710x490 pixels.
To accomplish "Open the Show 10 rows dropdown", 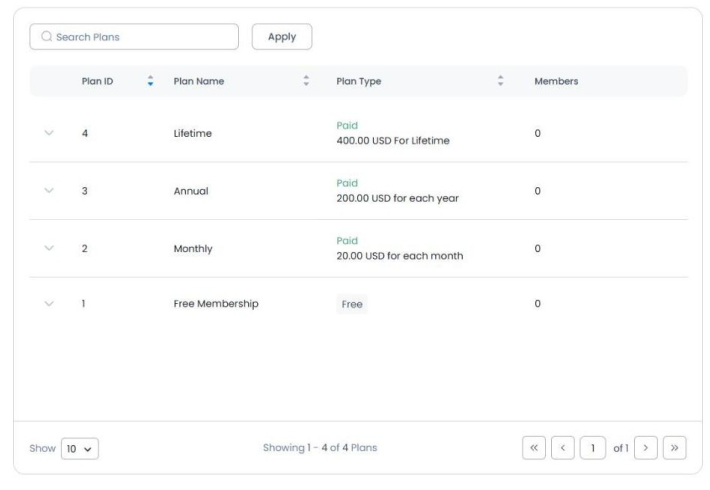I will [x=80, y=448].
